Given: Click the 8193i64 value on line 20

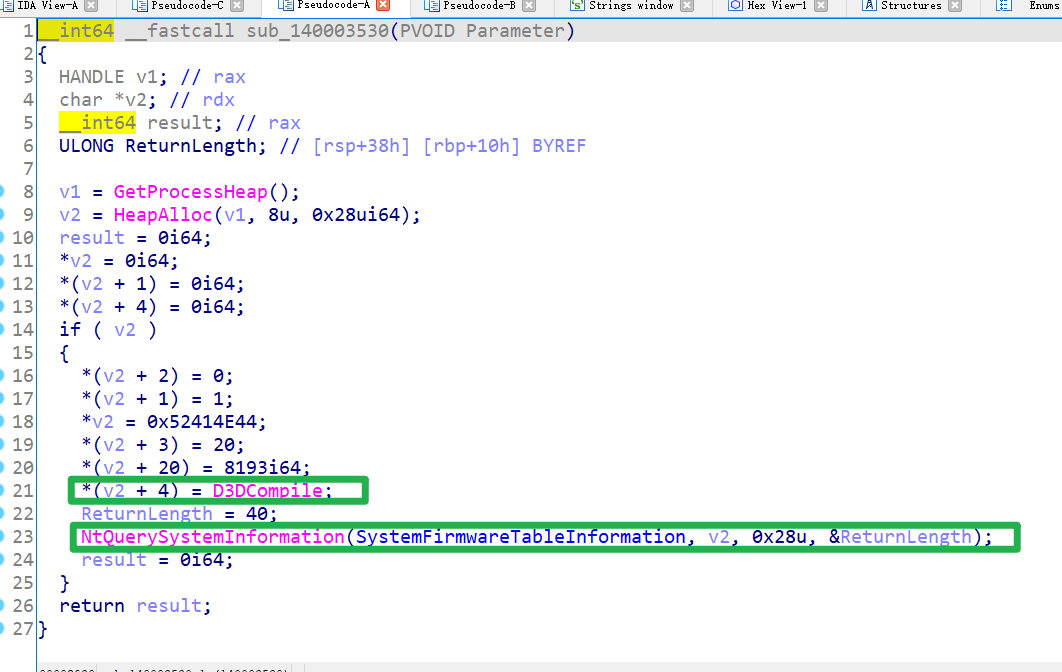Looking at the screenshot, I should click(x=262, y=467).
